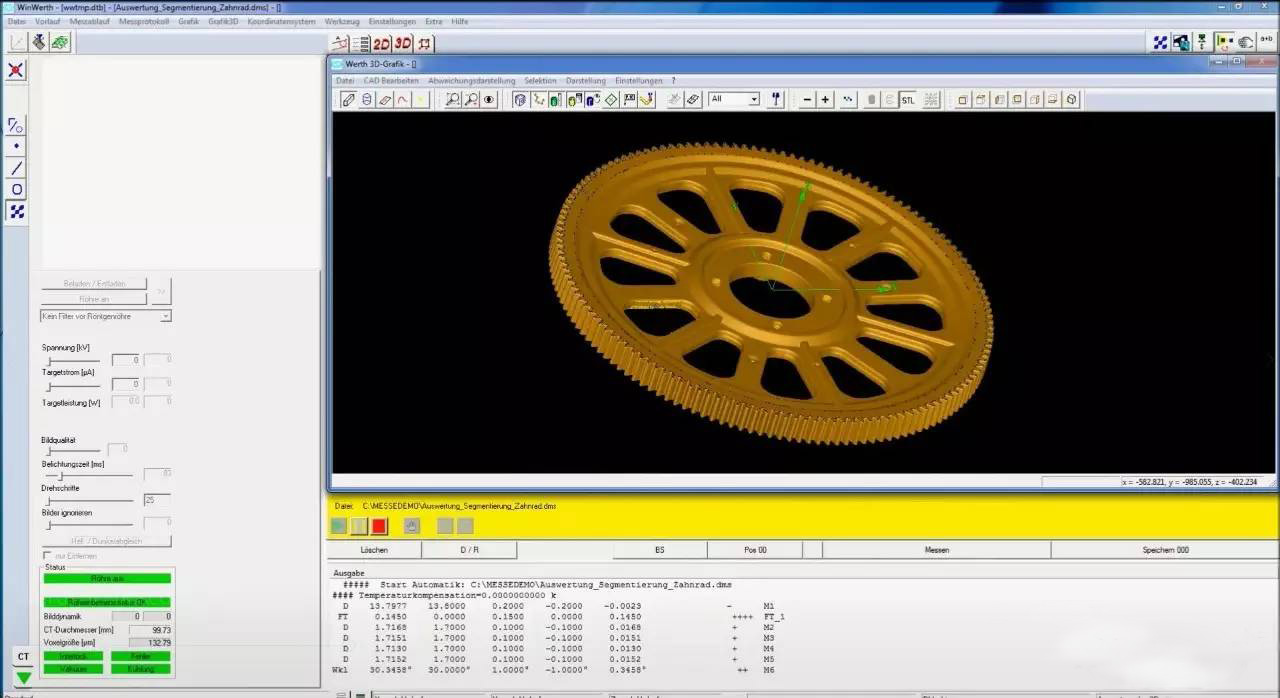Click the Hell- / Dunkelabgleich button
Screen dimensions: 1280x698
(x=106, y=541)
